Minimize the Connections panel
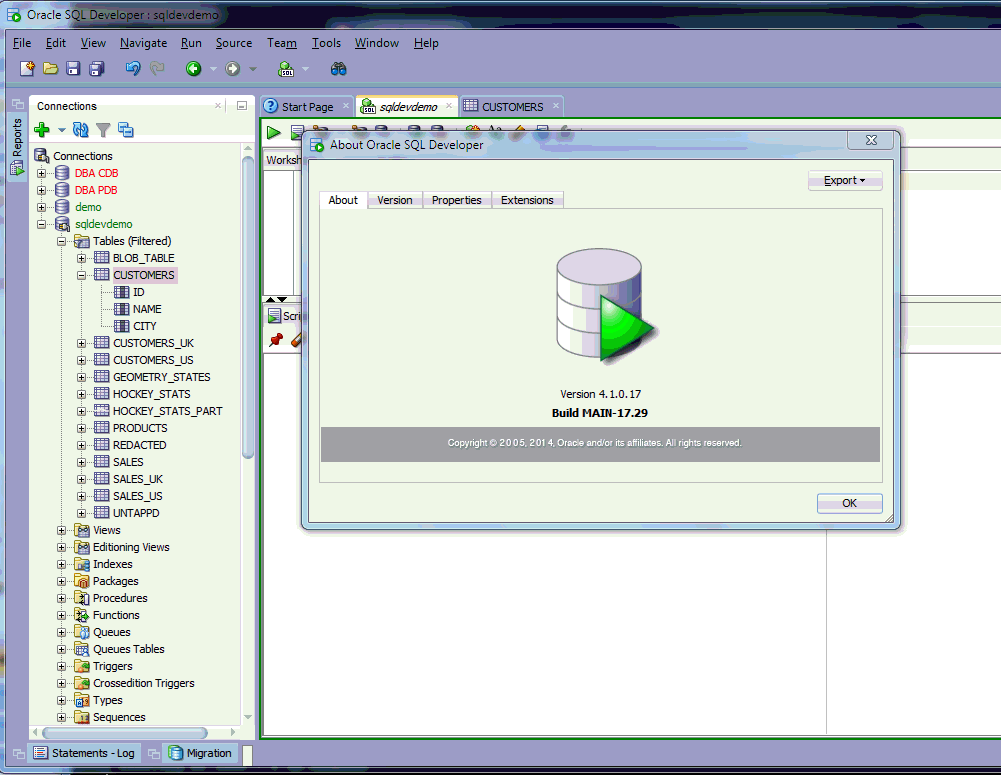Viewport: 1001px width, 775px height. pyautogui.click(x=240, y=105)
